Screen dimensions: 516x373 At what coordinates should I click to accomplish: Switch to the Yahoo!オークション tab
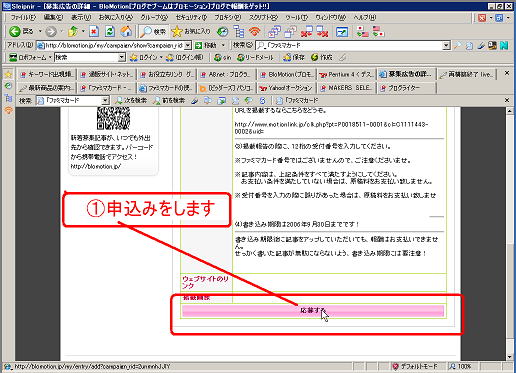tap(286, 88)
